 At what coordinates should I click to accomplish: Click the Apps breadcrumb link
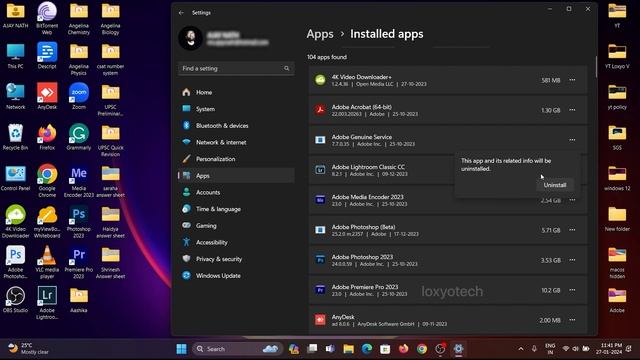(x=320, y=34)
